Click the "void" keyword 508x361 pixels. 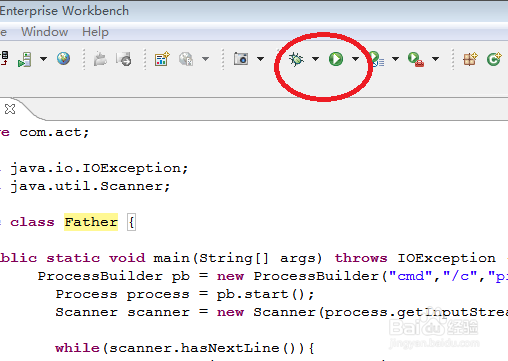(127, 258)
